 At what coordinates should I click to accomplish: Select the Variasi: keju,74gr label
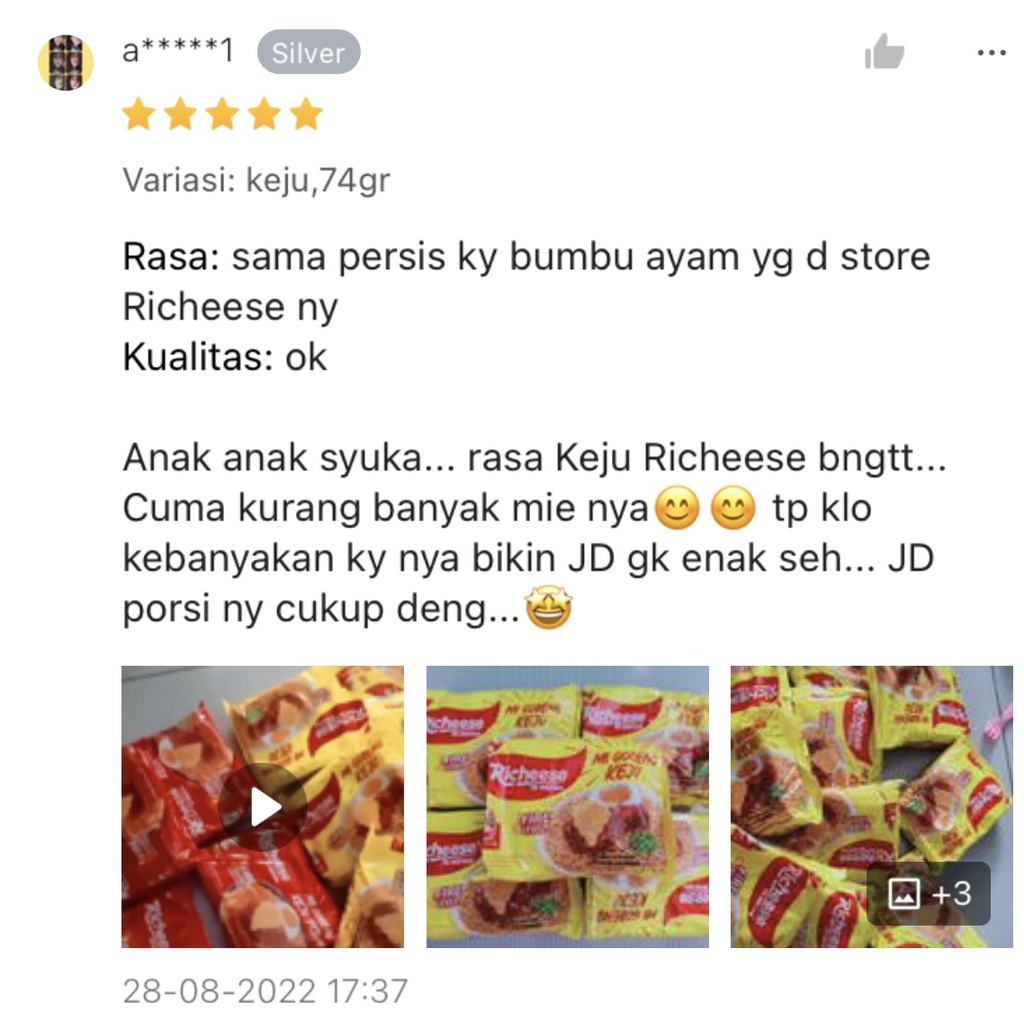[x=256, y=180]
